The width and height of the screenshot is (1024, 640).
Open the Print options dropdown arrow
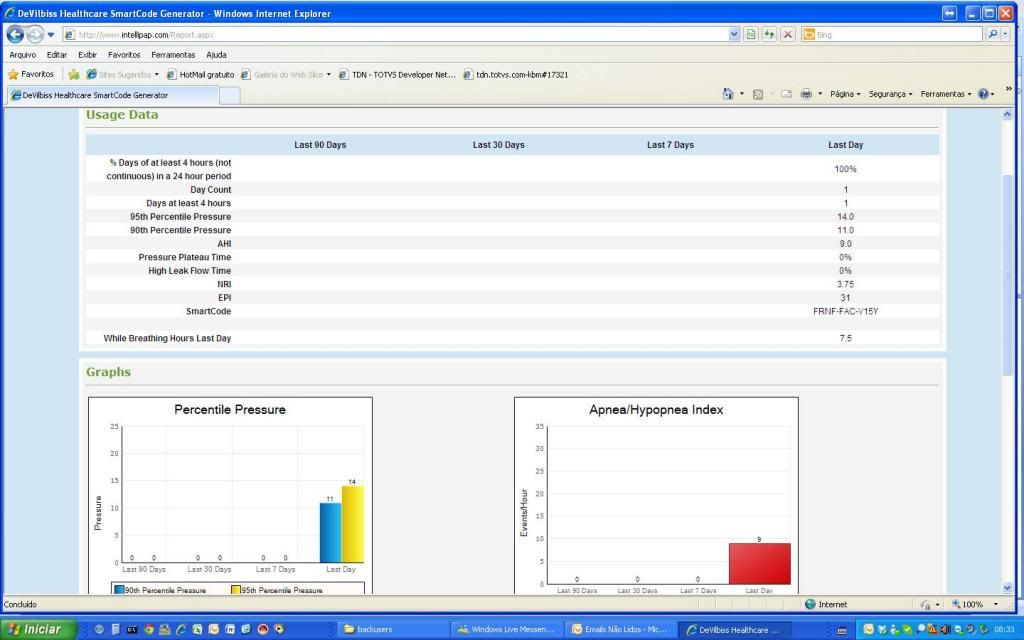pos(820,94)
